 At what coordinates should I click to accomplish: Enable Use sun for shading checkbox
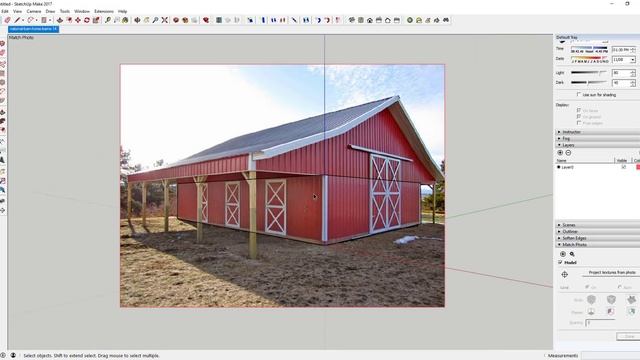coord(579,94)
